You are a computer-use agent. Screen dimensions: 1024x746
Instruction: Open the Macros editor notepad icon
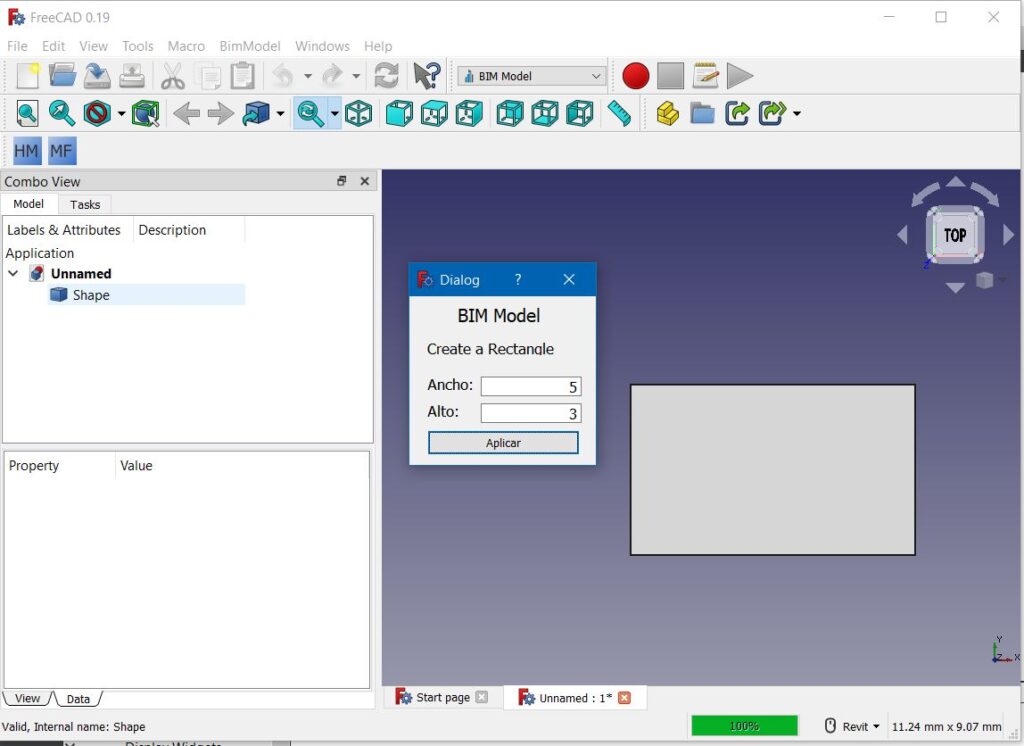pos(705,76)
